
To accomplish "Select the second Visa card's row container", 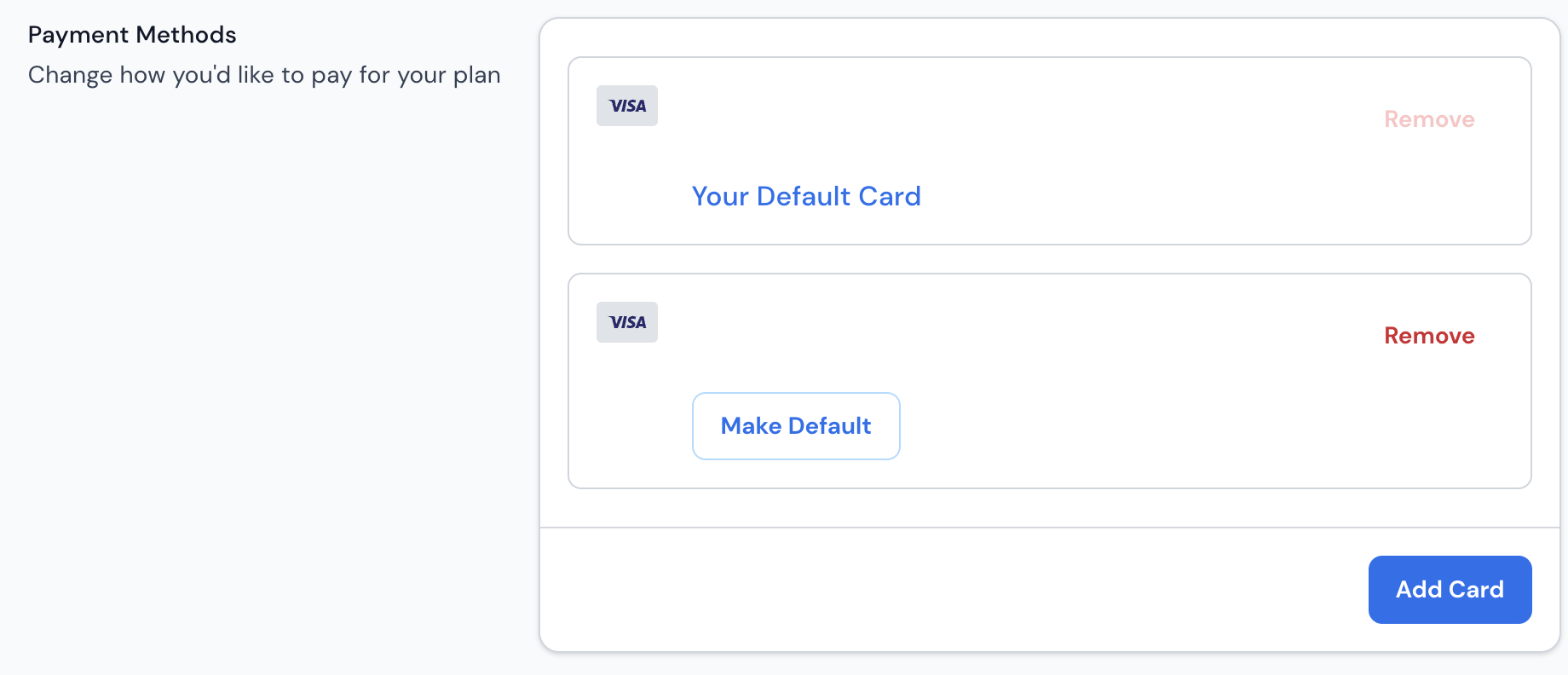I will (1050, 381).
